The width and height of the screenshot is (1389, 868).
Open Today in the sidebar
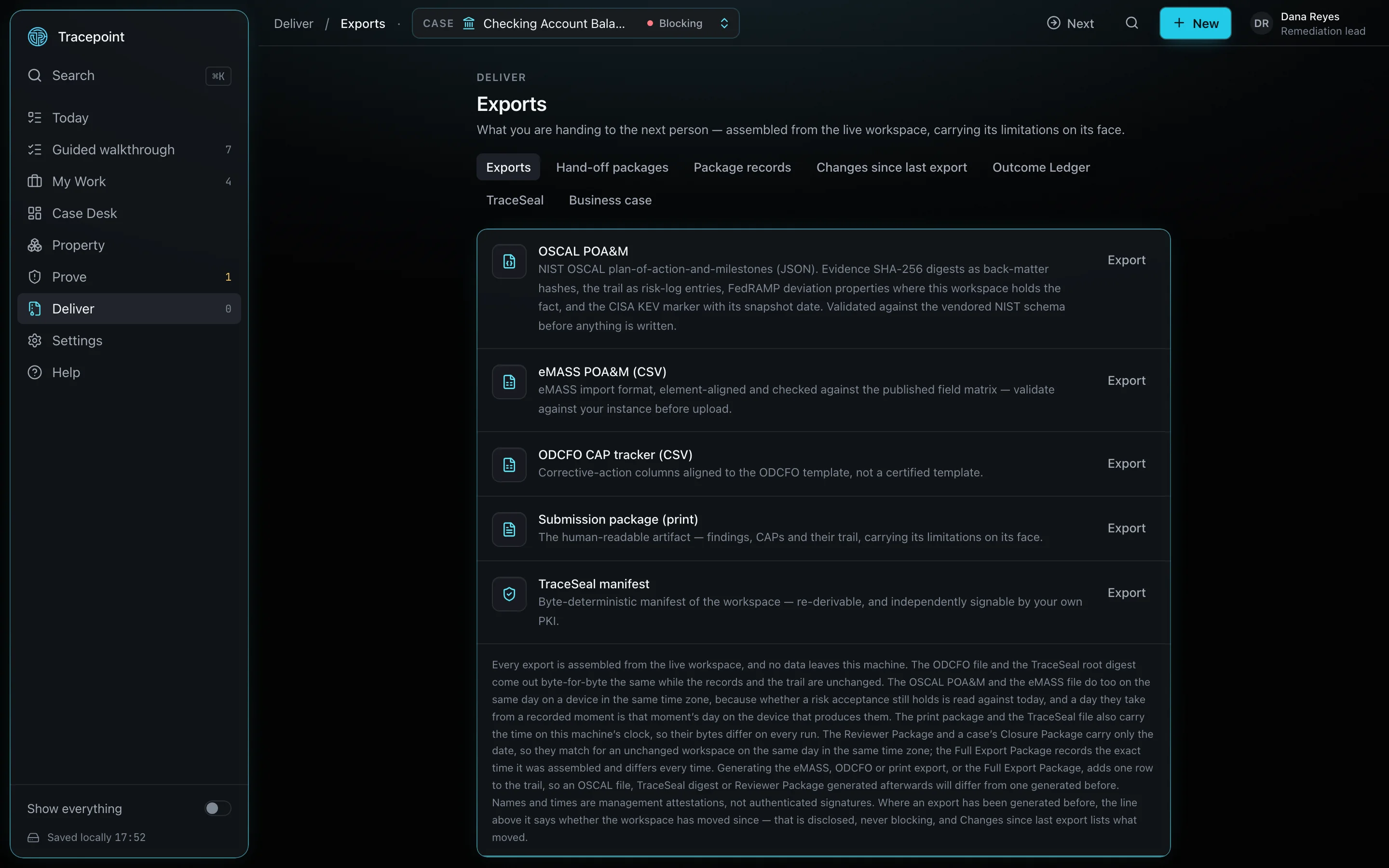click(x=129, y=118)
